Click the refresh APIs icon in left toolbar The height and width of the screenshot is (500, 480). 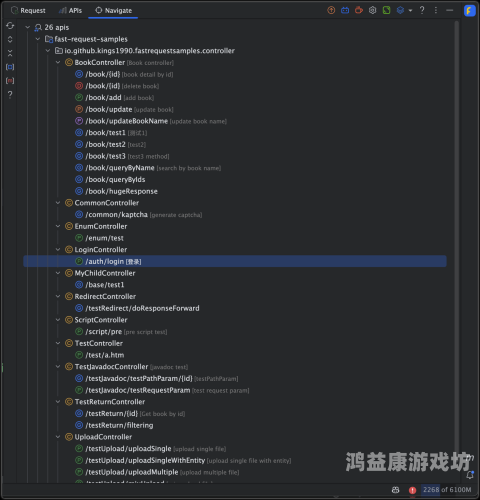point(10,26)
